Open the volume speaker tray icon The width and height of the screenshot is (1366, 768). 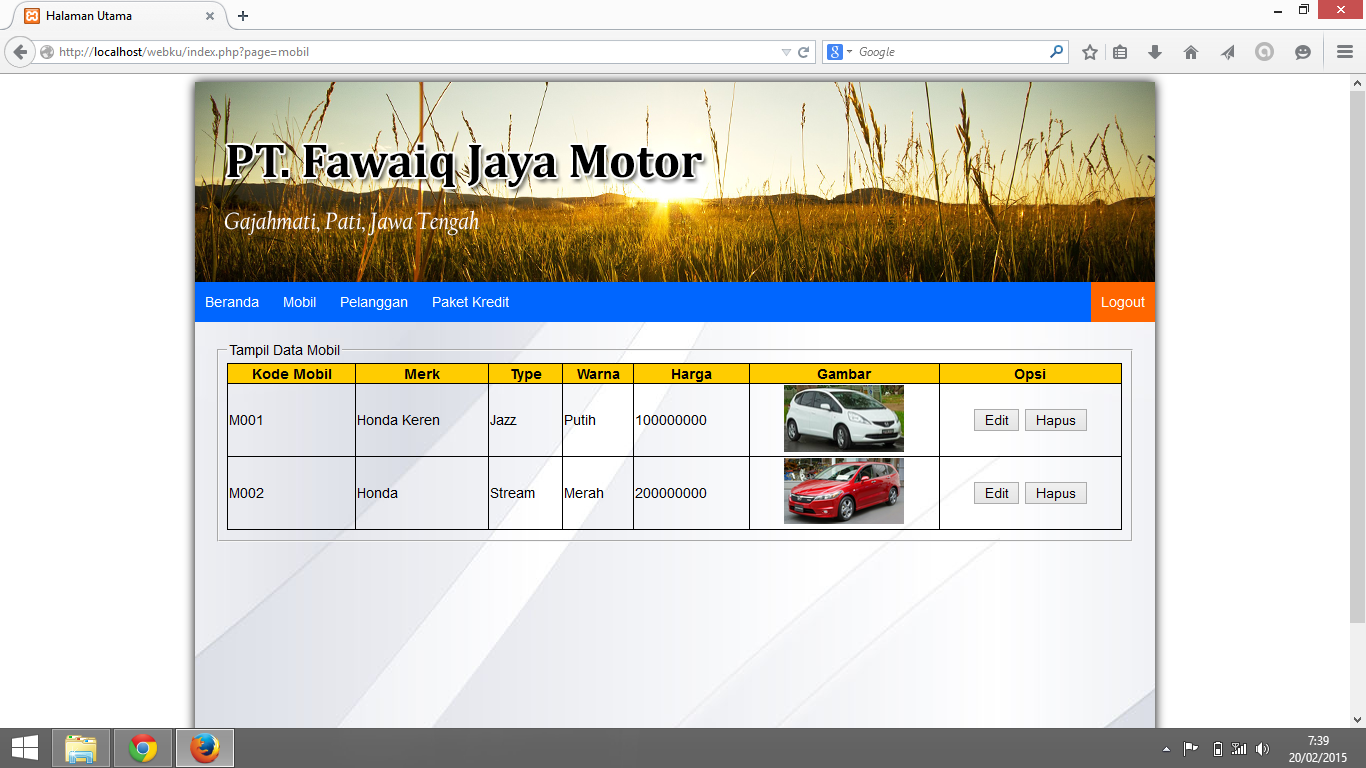point(1262,749)
